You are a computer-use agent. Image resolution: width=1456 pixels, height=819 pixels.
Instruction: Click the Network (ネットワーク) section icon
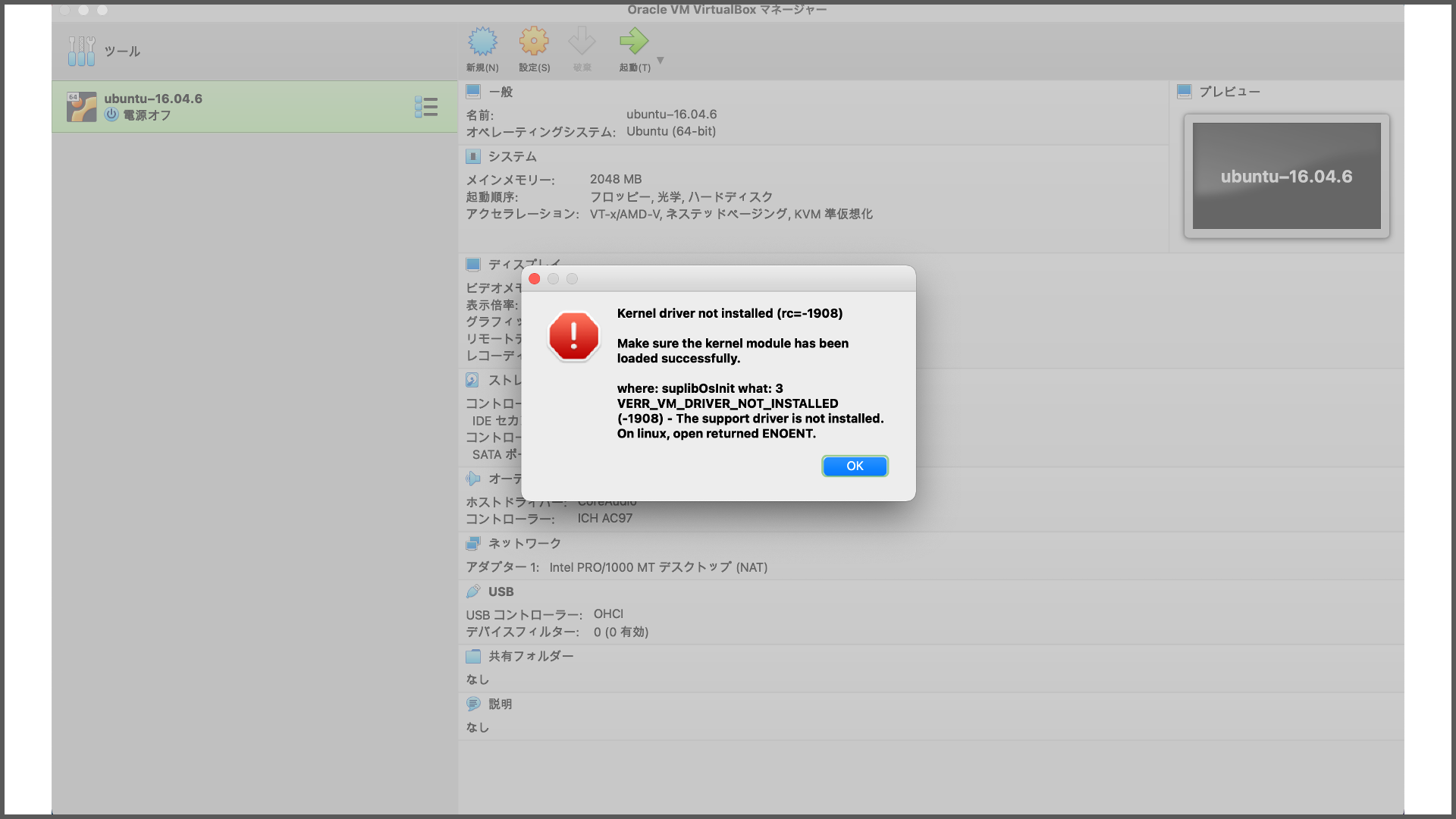click(x=473, y=543)
